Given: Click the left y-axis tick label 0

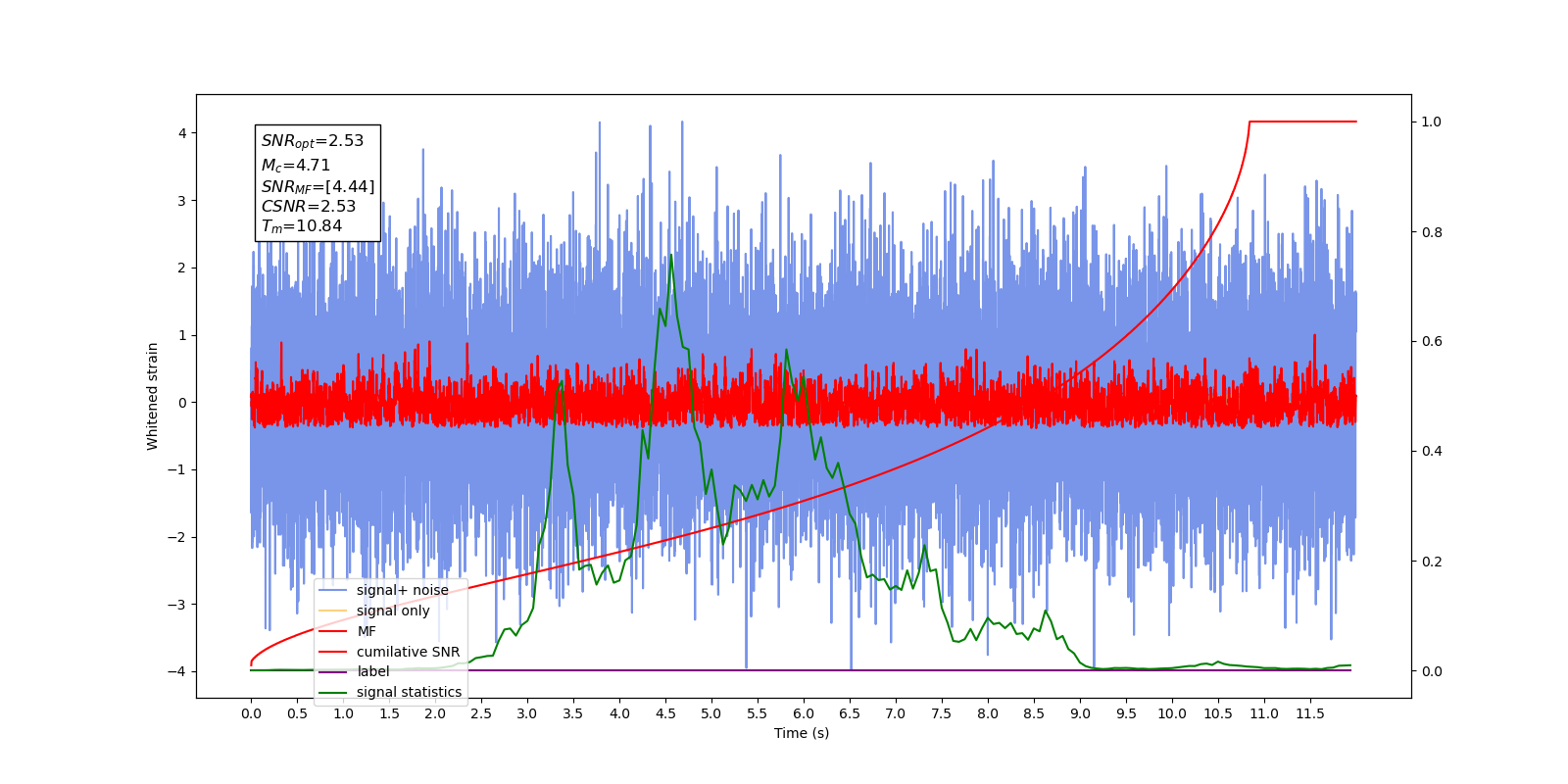Looking at the screenshot, I should 182,403.
